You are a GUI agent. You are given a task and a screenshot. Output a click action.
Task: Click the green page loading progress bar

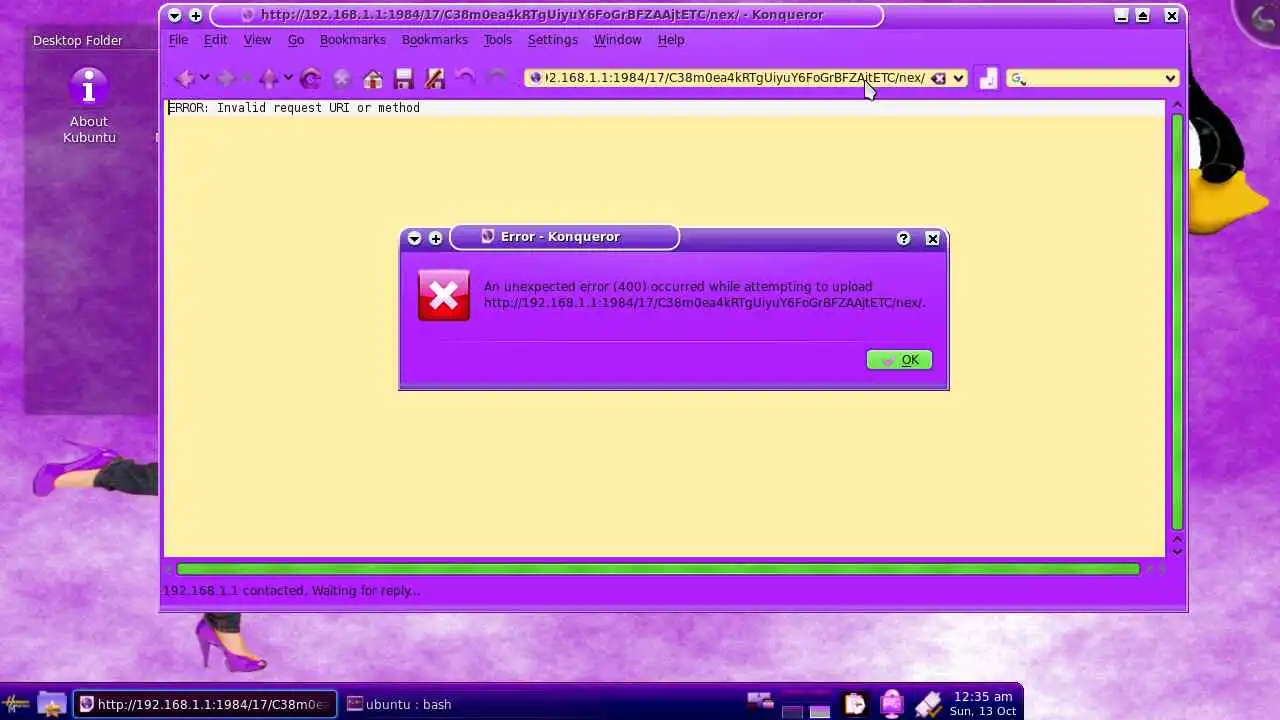pos(658,569)
